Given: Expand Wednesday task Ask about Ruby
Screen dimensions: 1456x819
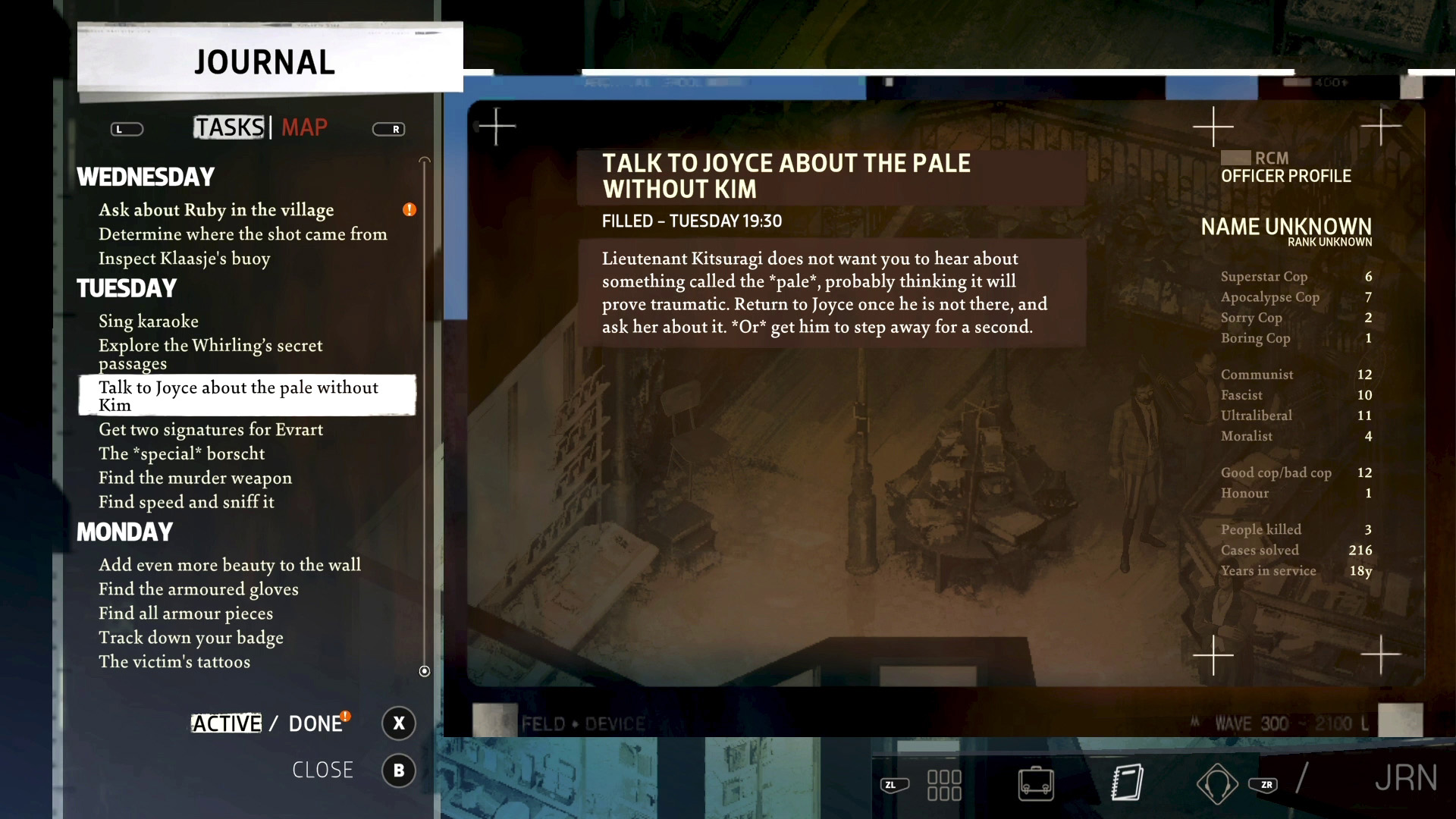Looking at the screenshot, I should 216,209.
